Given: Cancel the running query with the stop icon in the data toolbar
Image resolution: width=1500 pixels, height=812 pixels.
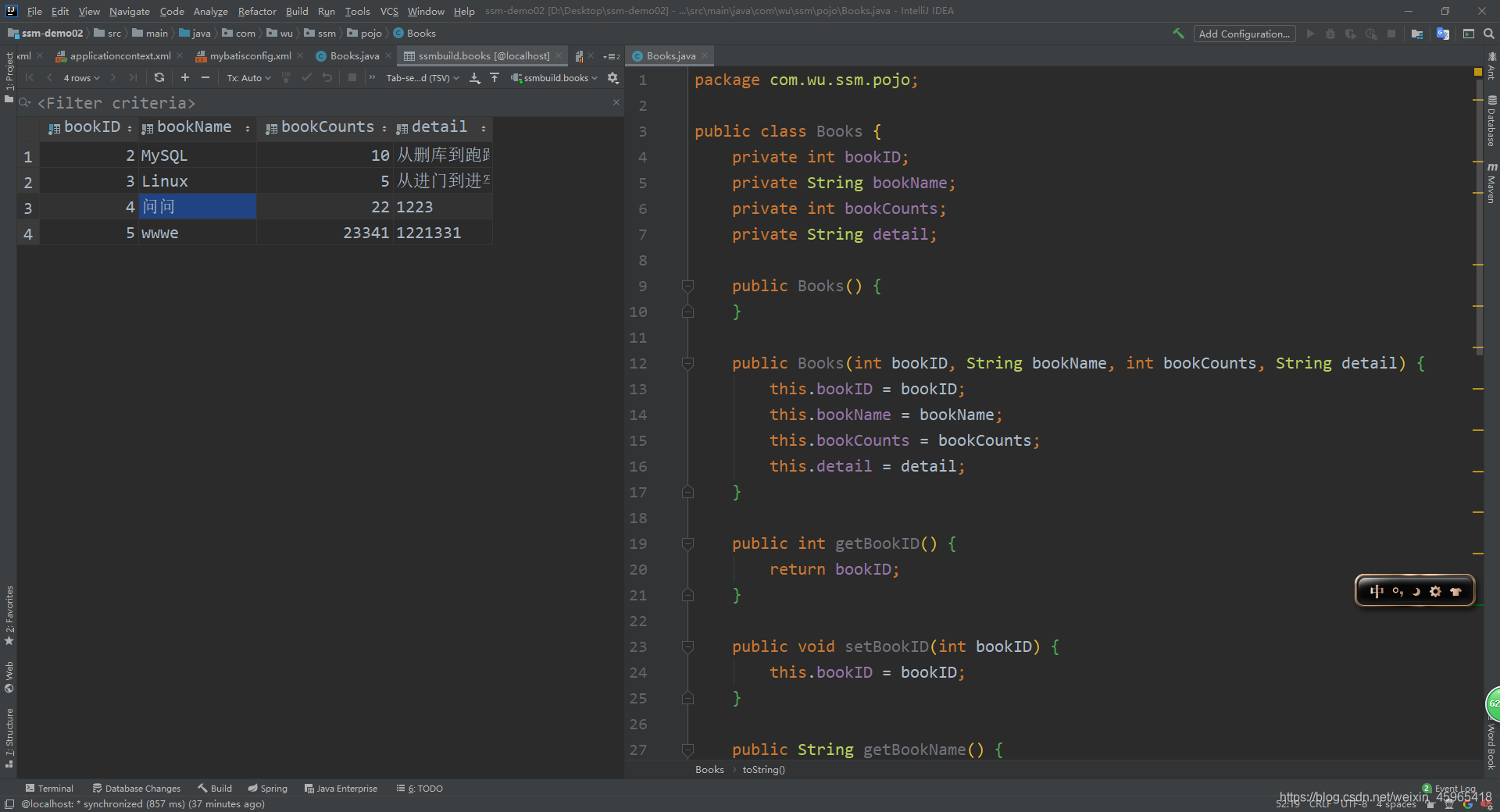Looking at the screenshot, I should point(352,77).
